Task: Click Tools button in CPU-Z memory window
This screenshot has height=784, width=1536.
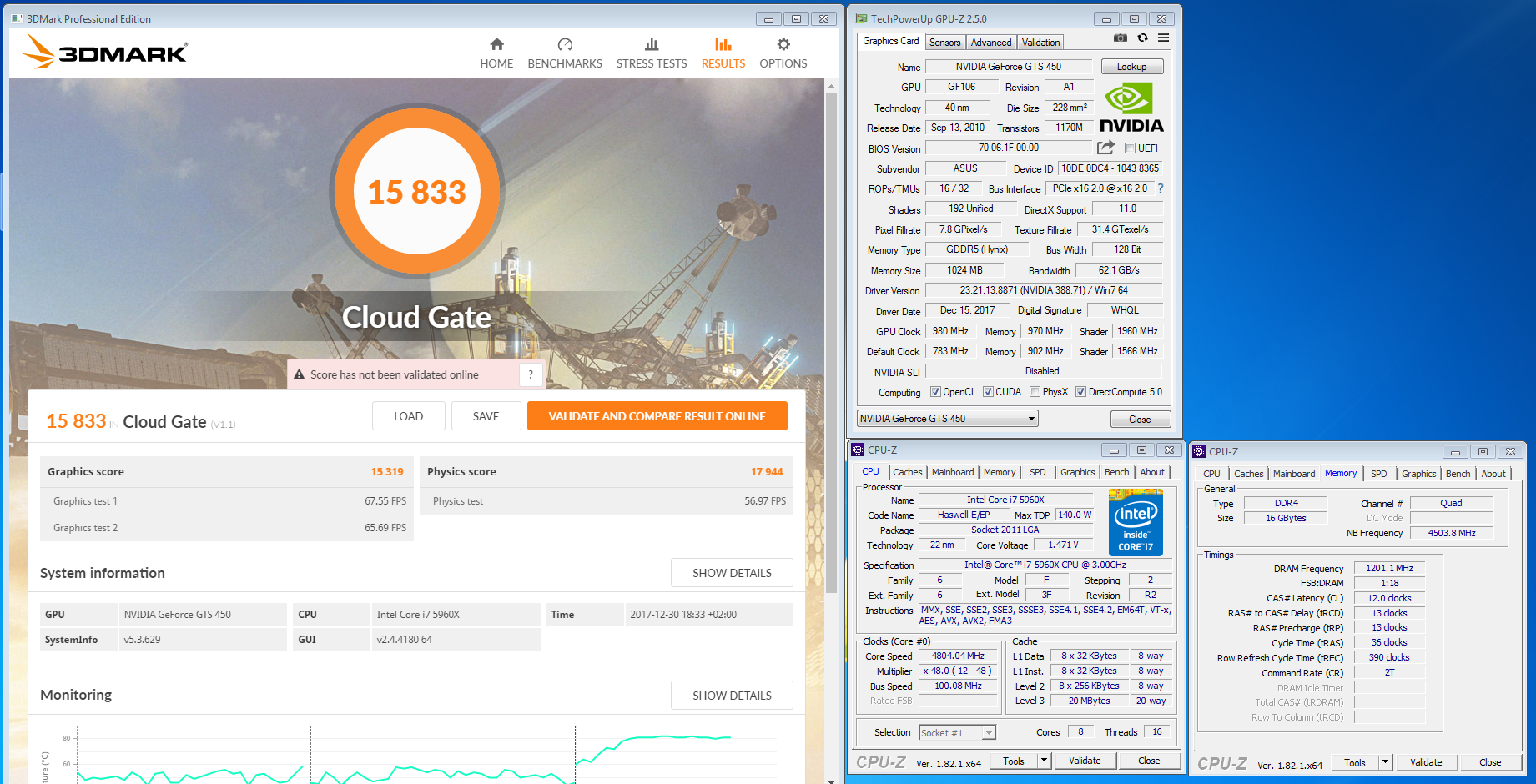Action: 1355,762
